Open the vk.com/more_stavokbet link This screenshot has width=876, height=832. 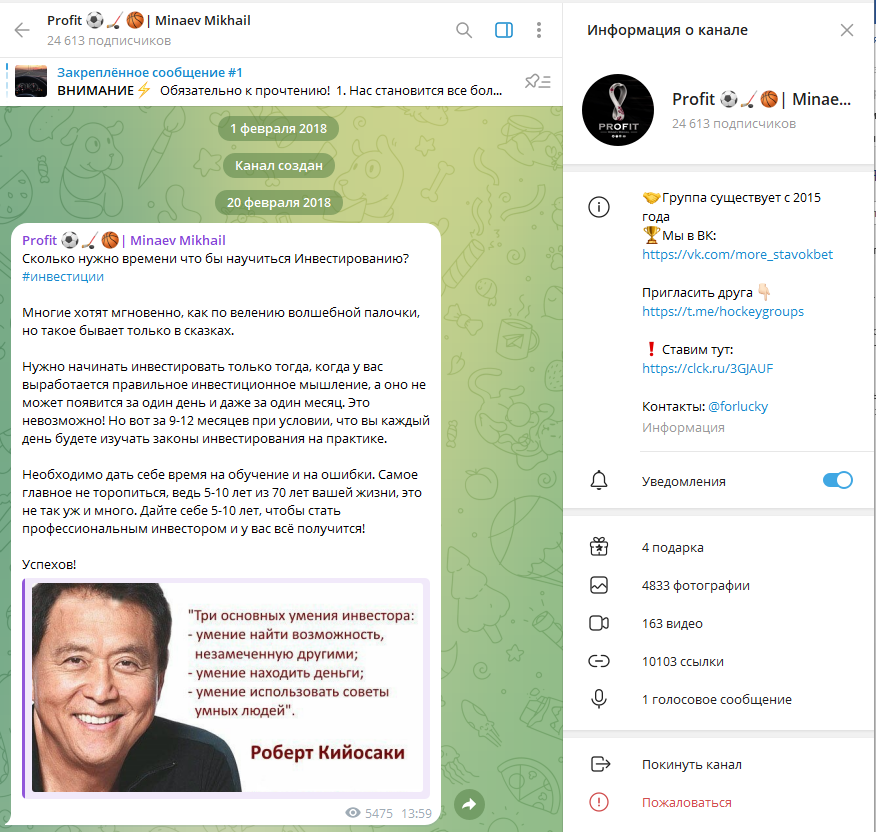pos(737,255)
